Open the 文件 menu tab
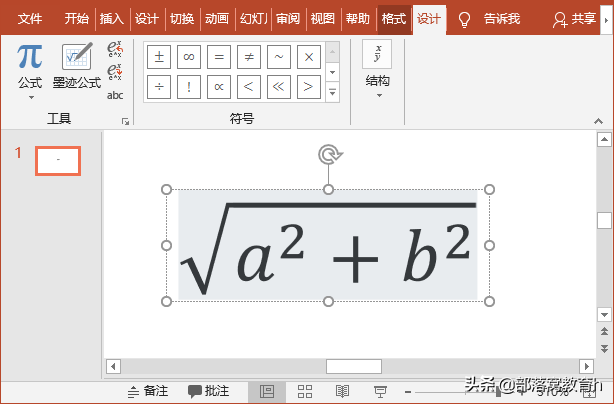The height and width of the screenshot is (404, 614). coord(30,18)
